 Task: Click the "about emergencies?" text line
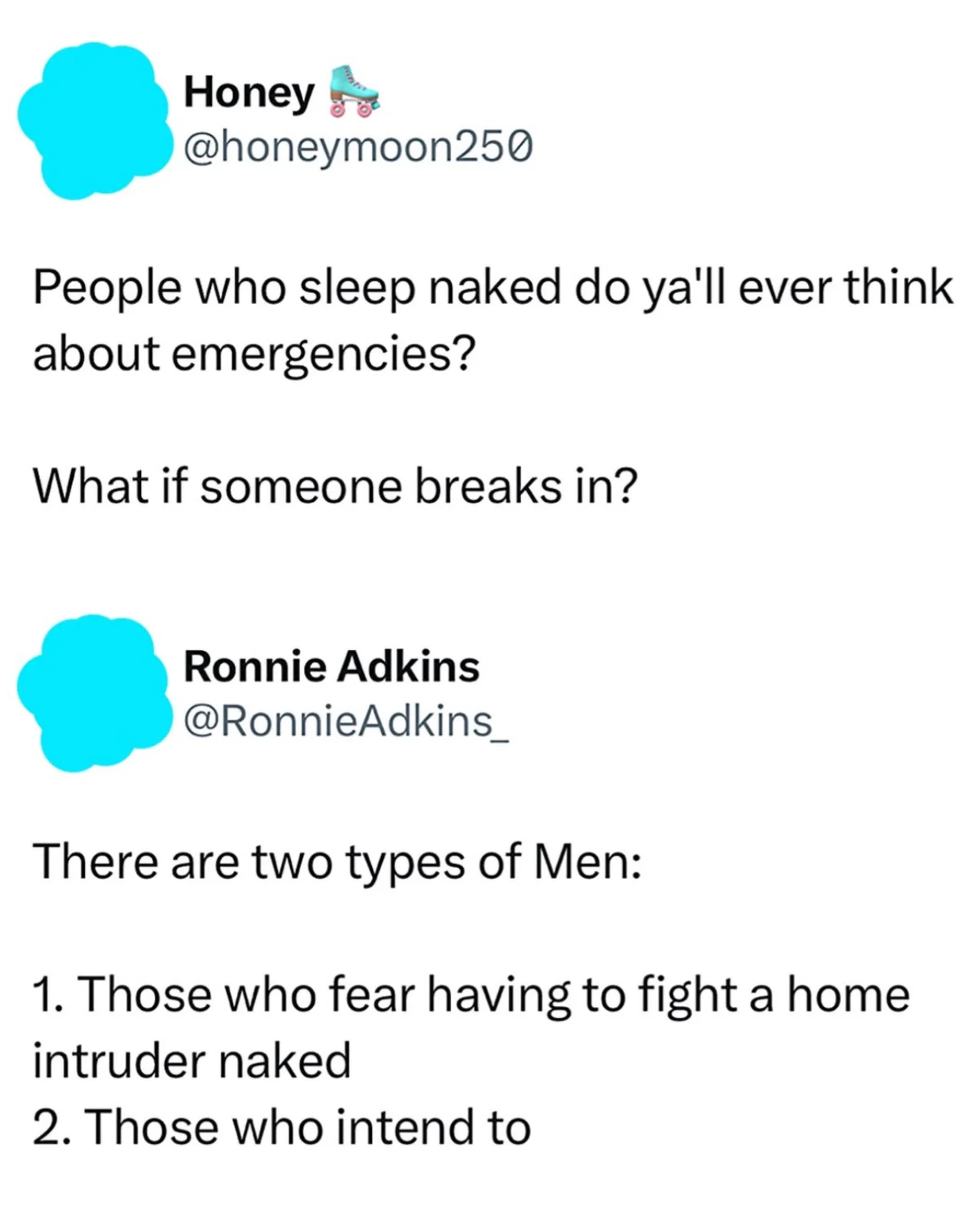pos(254,353)
